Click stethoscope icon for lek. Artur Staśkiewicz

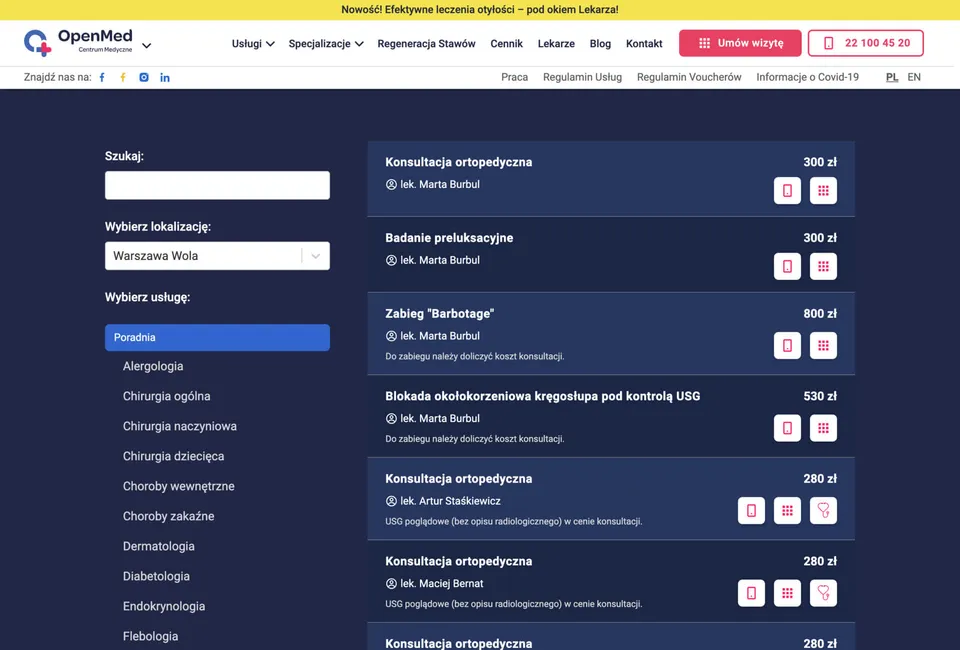(x=823, y=510)
